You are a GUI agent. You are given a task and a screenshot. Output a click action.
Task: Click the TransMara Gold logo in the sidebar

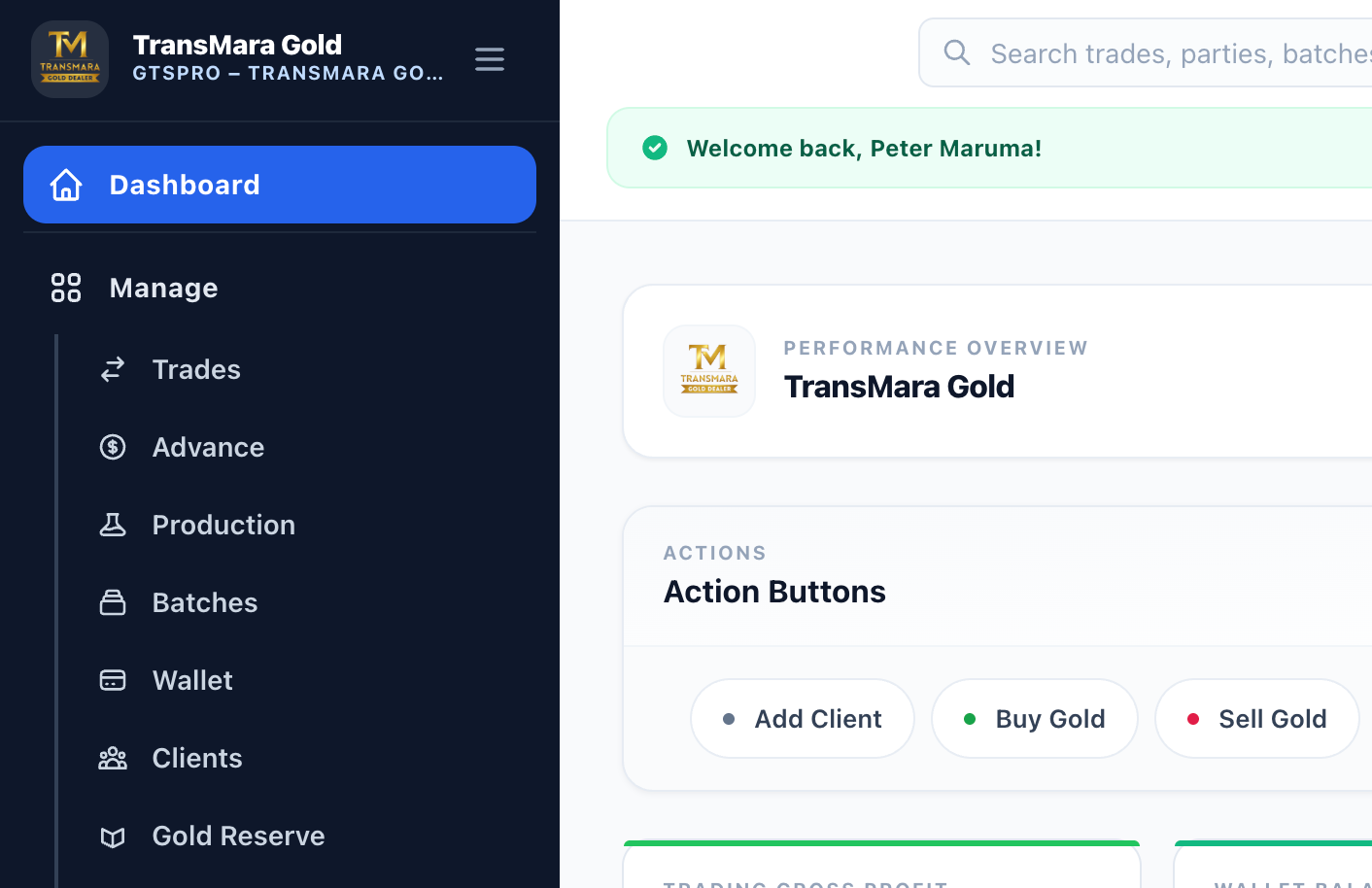pos(70,58)
